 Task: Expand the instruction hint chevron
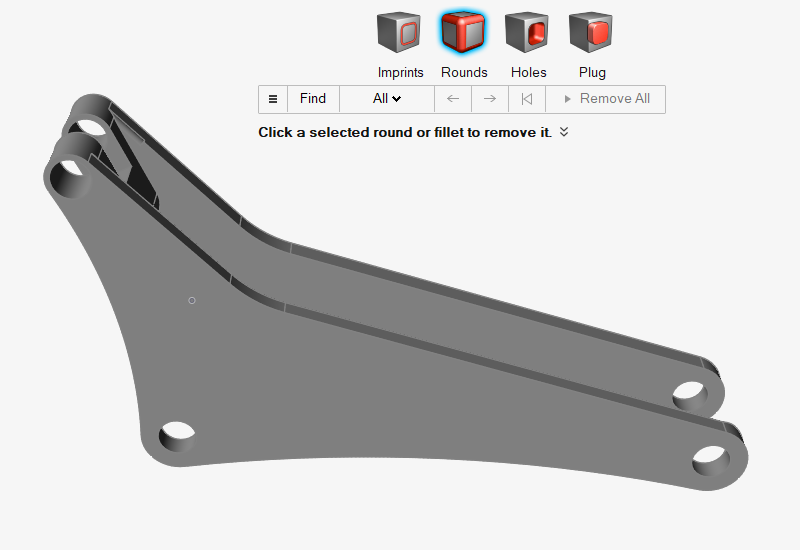pyautogui.click(x=564, y=132)
